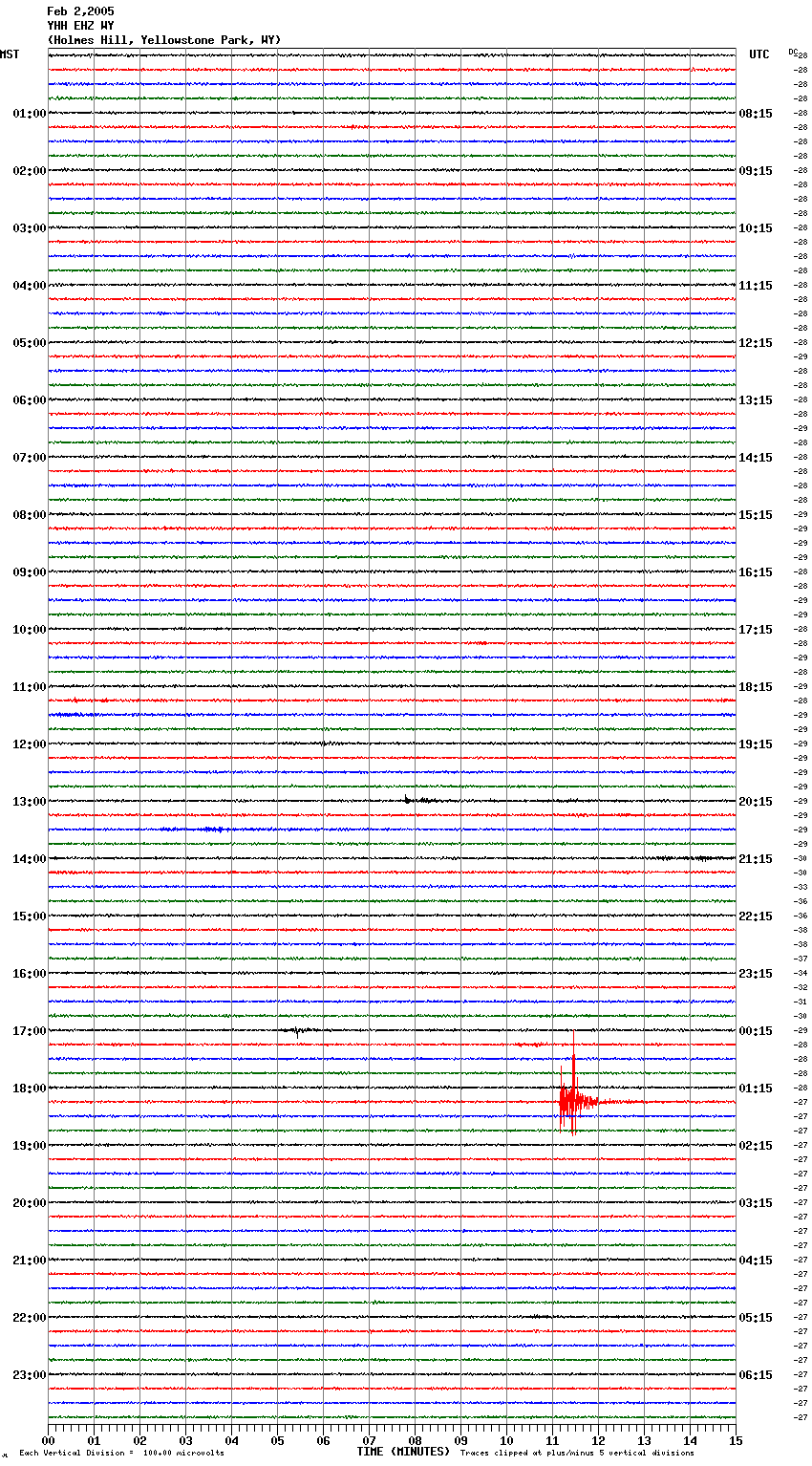
Task: Click the '09:00' MST hour label
Action: [30, 572]
